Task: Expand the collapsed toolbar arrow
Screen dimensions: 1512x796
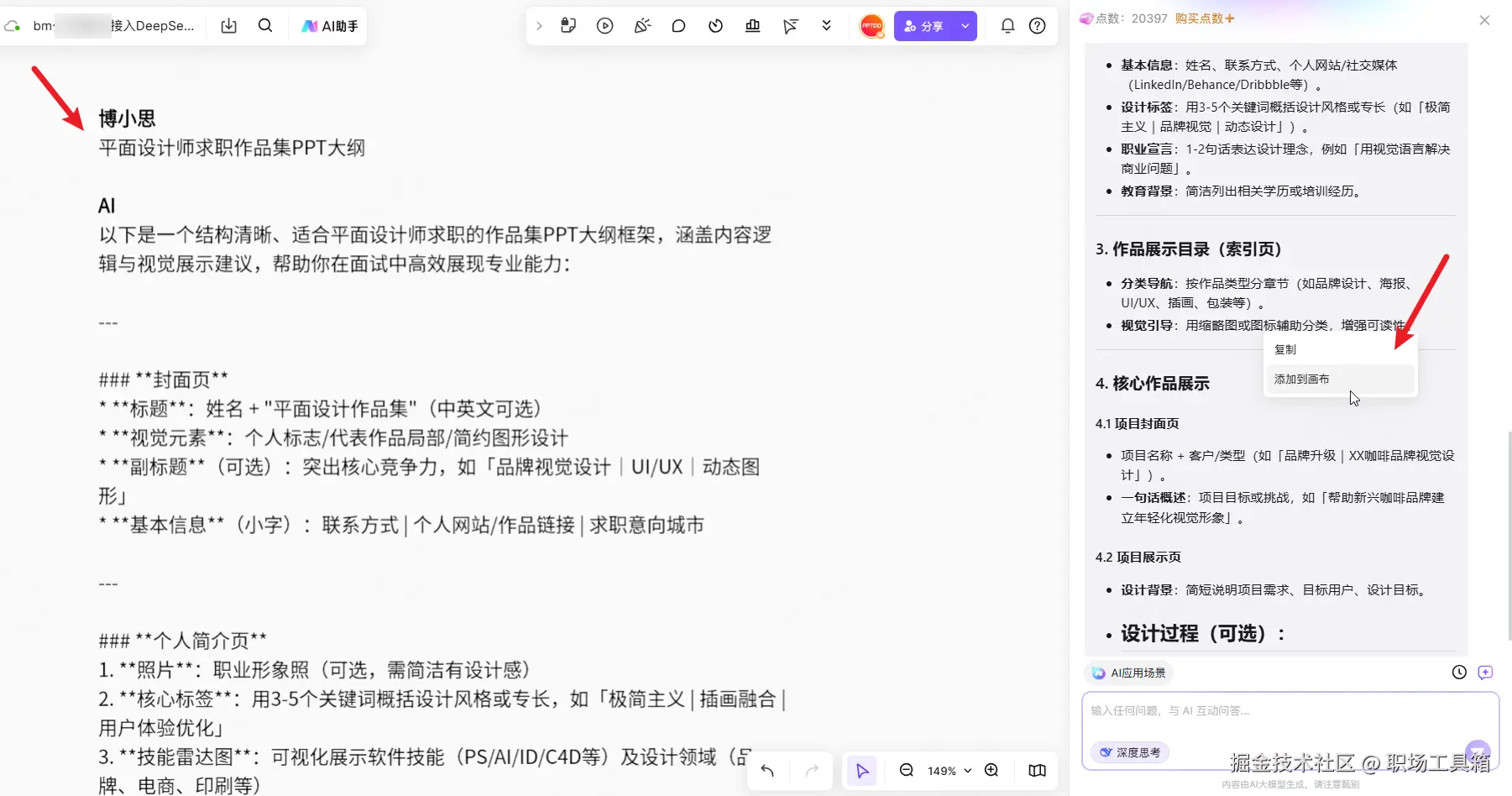Action: coord(539,26)
